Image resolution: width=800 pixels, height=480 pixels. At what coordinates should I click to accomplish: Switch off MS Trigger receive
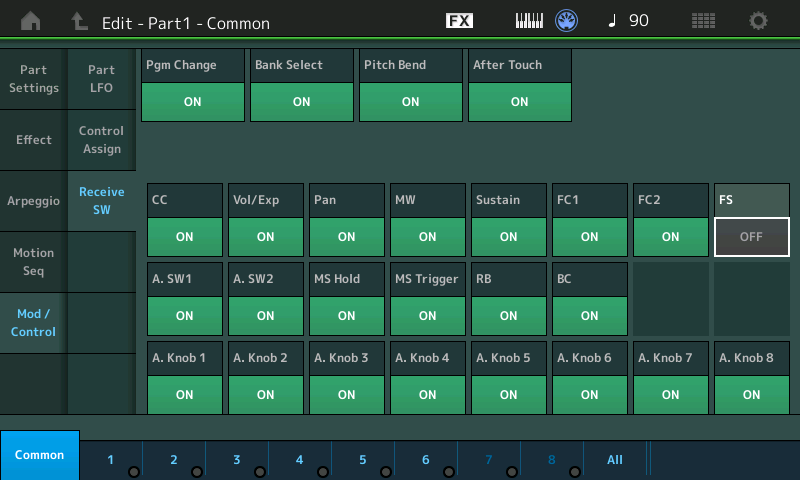tap(428, 315)
